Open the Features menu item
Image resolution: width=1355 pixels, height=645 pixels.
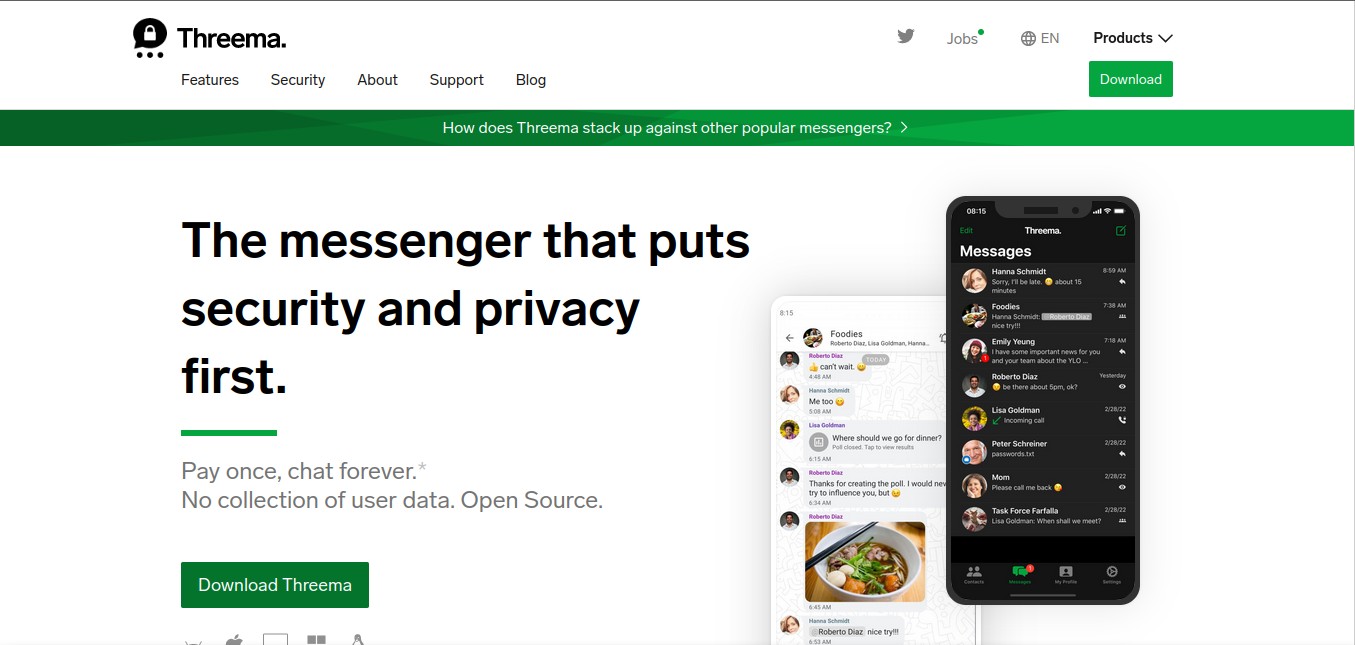click(x=210, y=80)
